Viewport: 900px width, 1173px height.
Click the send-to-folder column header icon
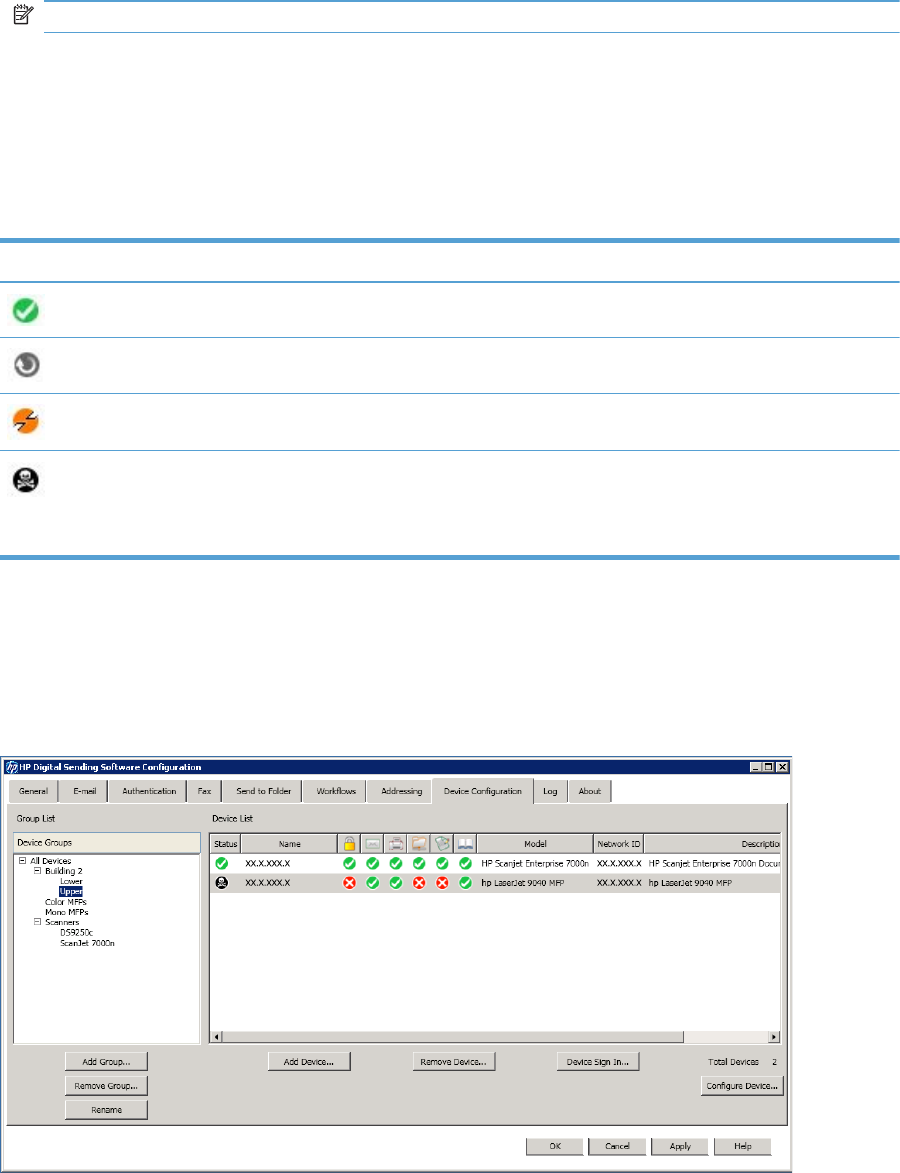tap(419, 844)
